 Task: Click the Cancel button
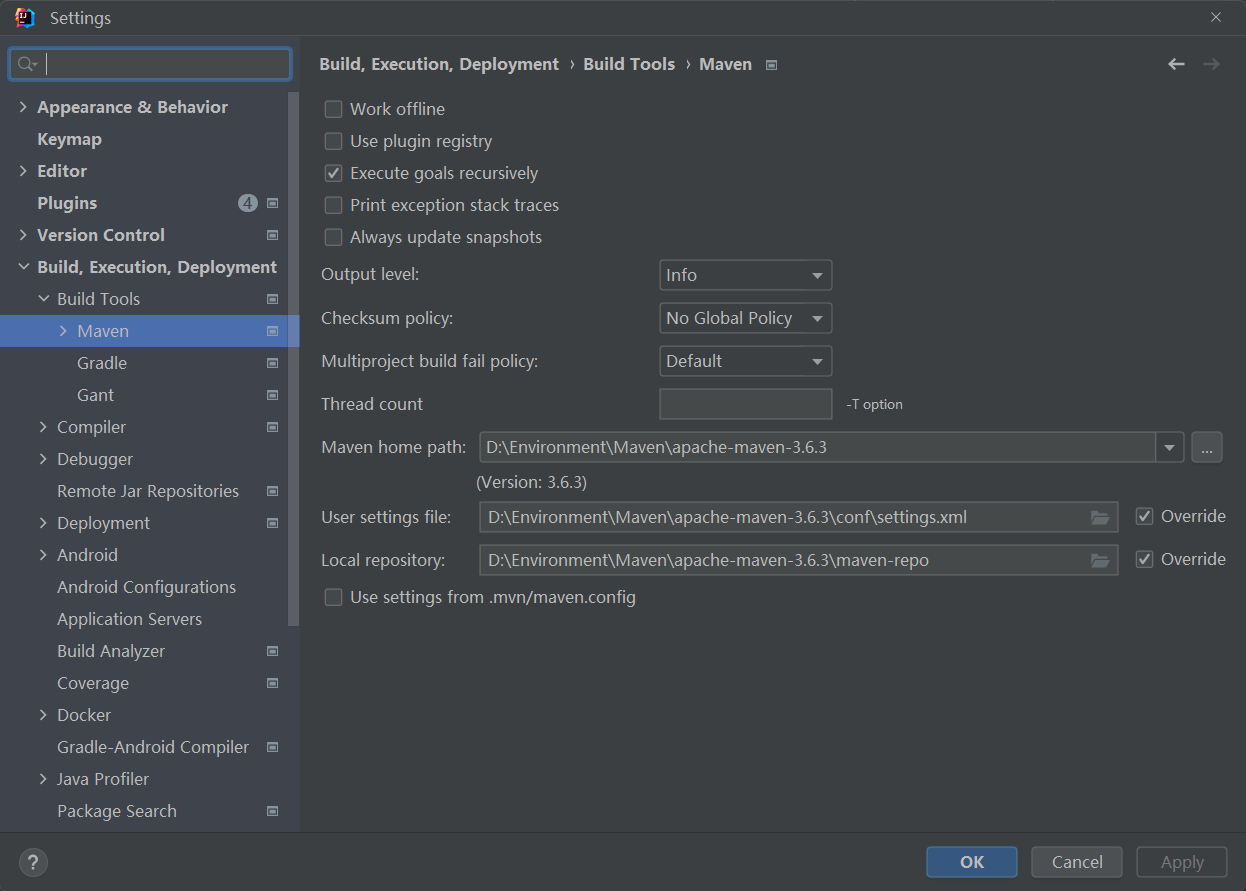[1077, 862]
